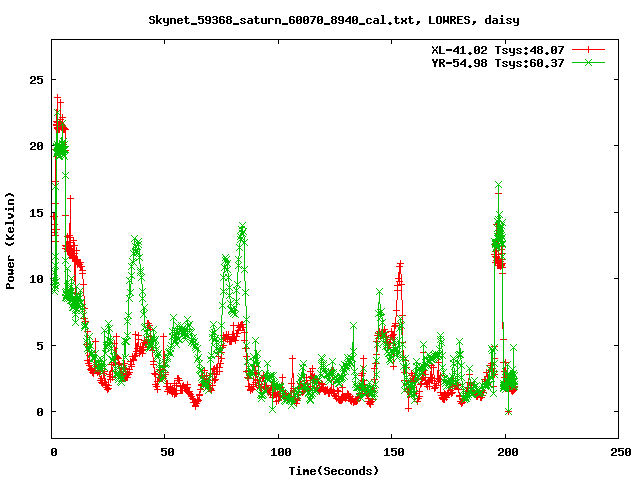Image resolution: width=640 pixels, height=480 pixels.
Task: Click the red line sample in legend
Action: tap(588, 50)
